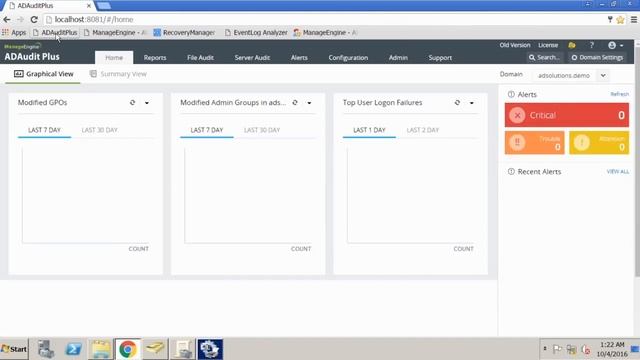Switch to the Home tab
The image size is (640, 360).
click(114, 58)
